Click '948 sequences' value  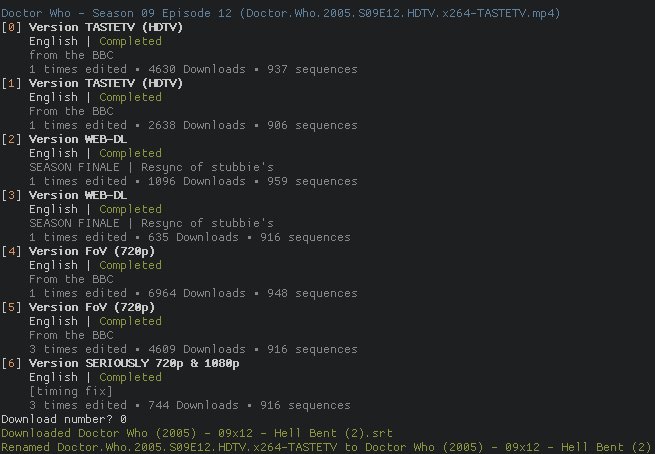(312, 293)
